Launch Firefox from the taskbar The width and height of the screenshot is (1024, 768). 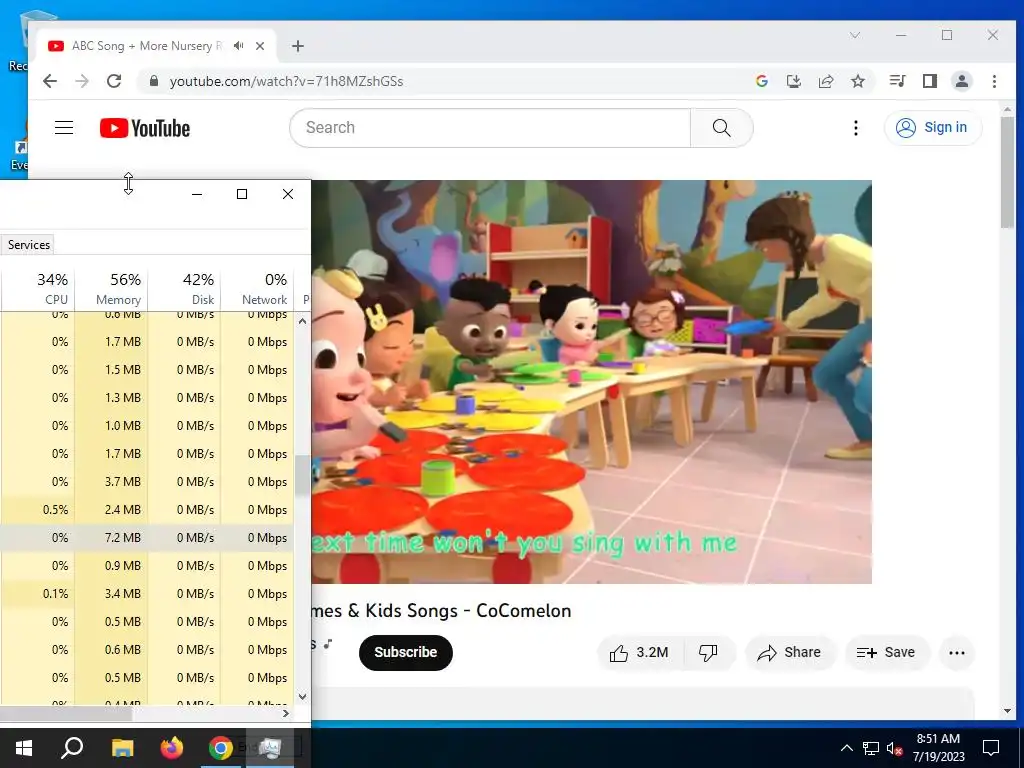click(172, 748)
